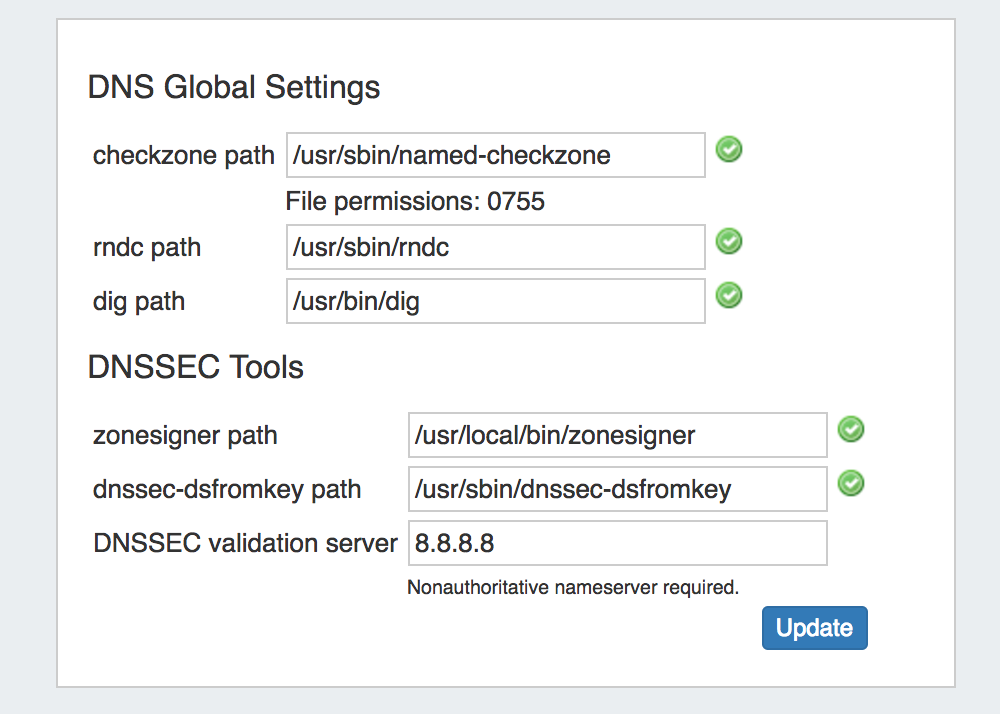Click the zonesigner path validation checkmark
The image size is (1000, 714).
(x=851, y=430)
